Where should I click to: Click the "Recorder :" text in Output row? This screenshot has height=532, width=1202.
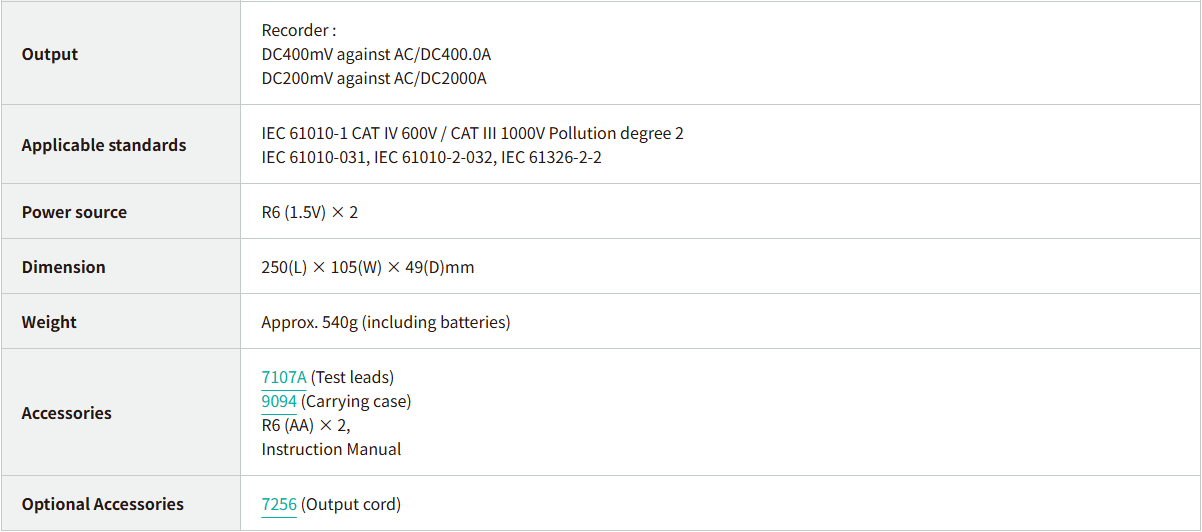point(298,30)
